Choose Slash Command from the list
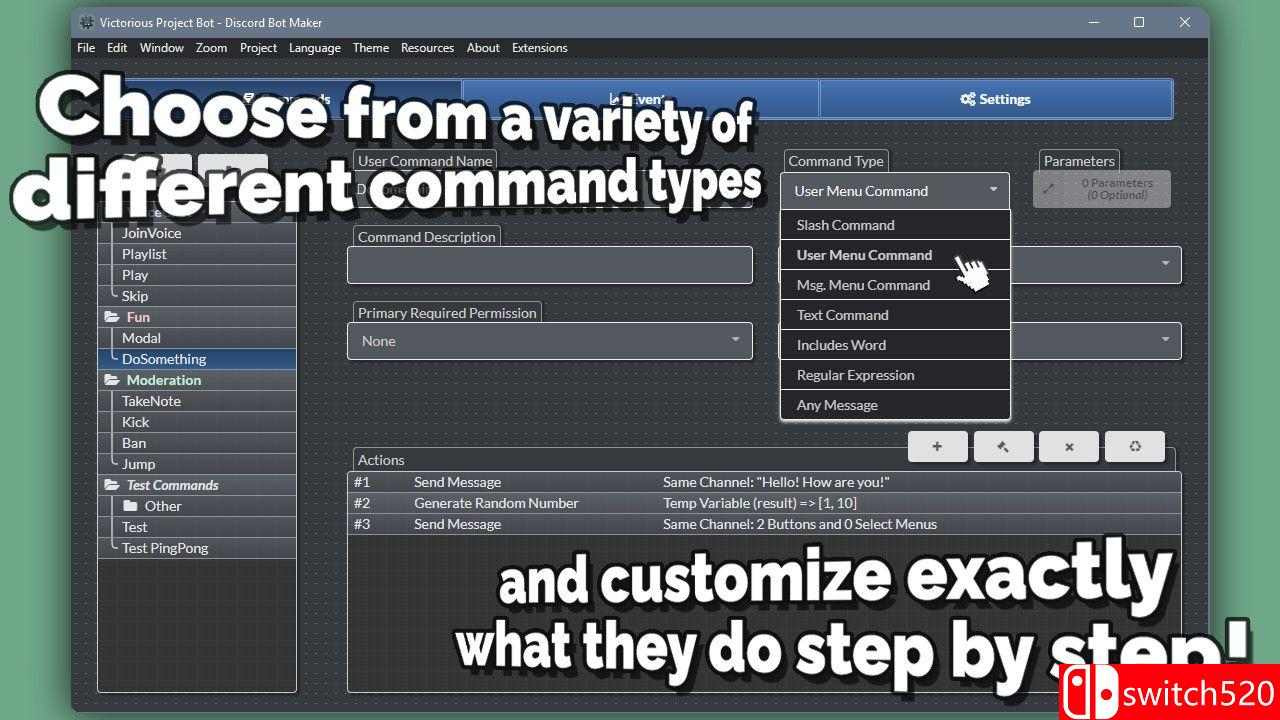 point(845,225)
